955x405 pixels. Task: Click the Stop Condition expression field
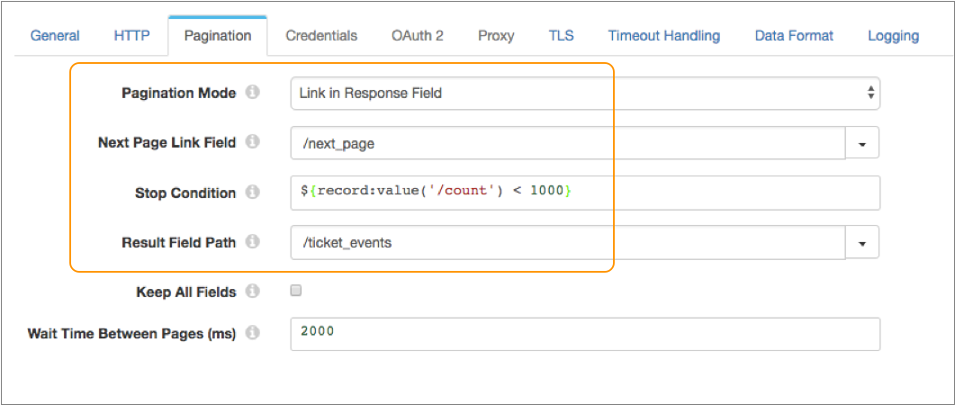(x=585, y=193)
